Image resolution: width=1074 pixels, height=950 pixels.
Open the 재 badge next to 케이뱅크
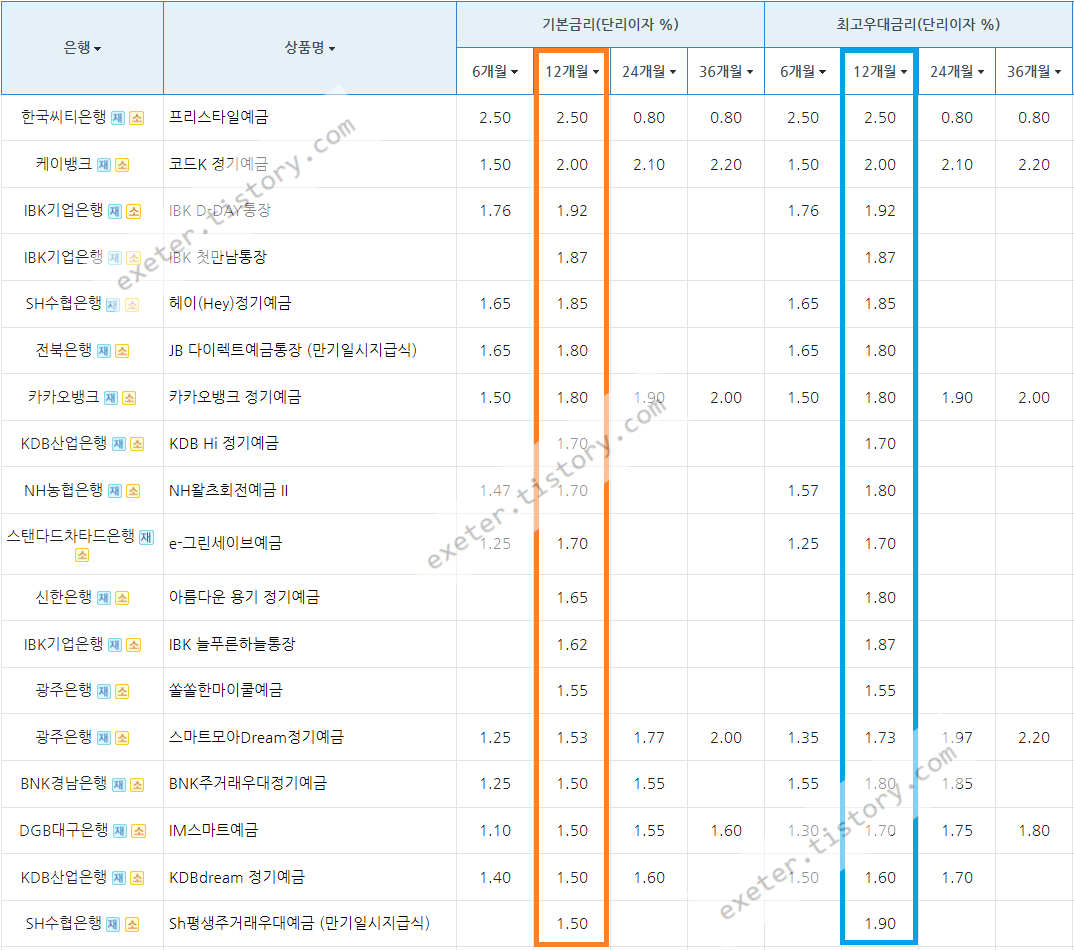click(x=103, y=165)
